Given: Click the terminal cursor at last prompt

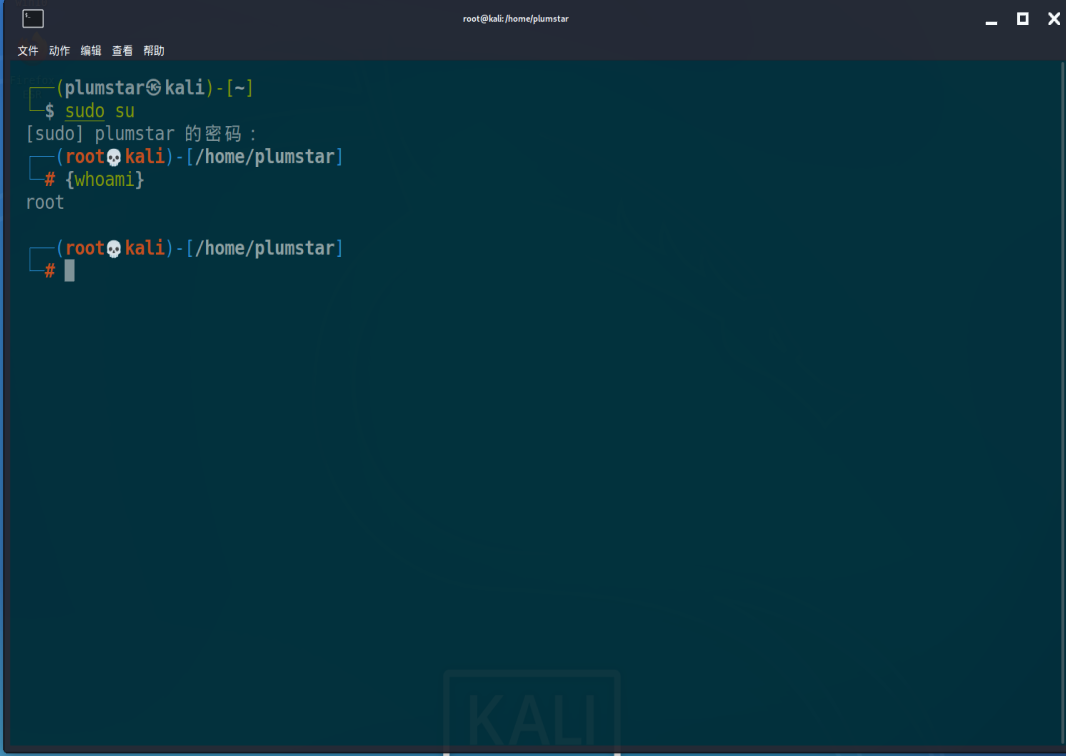Looking at the screenshot, I should (69, 271).
